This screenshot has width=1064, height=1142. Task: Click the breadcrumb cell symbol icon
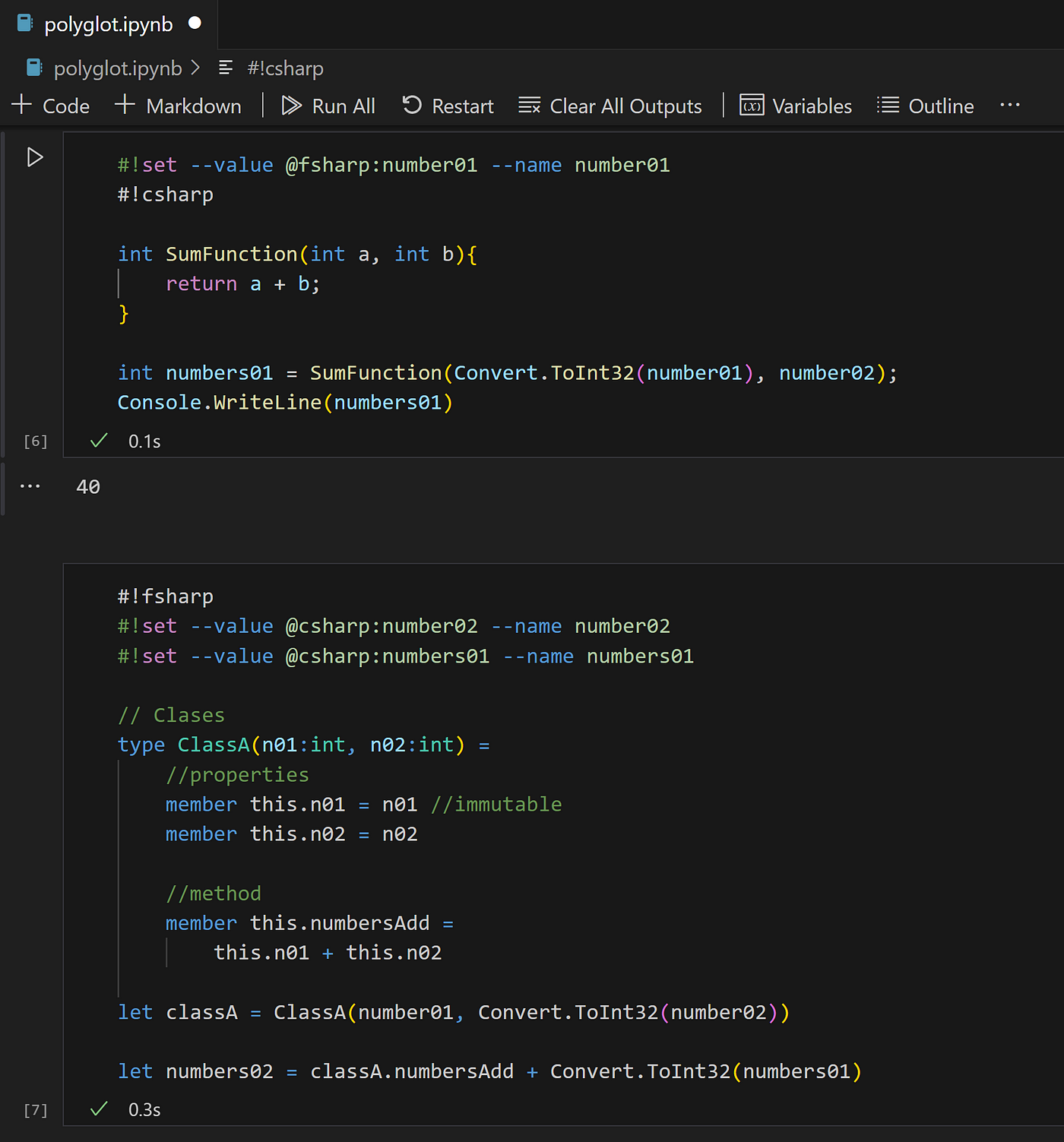[x=226, y=68]
